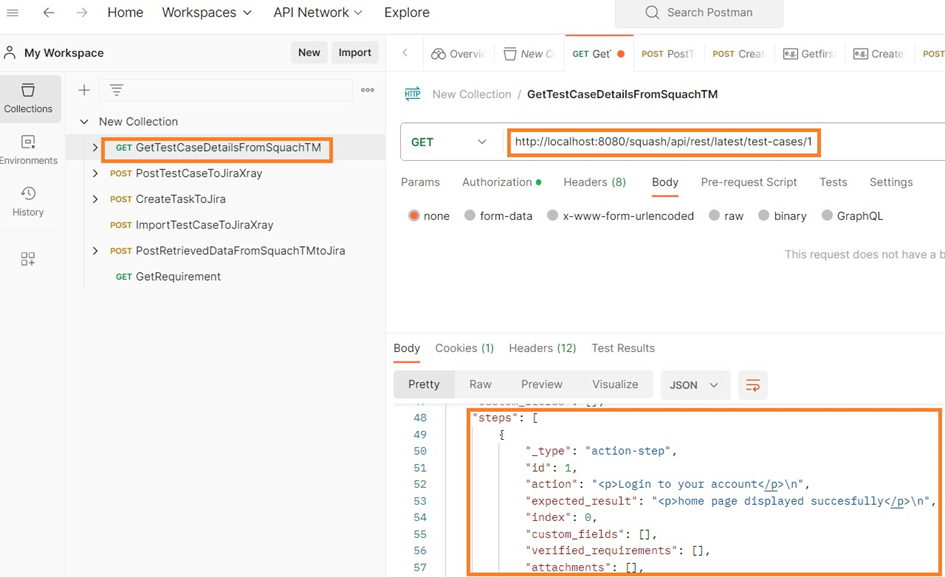The image size is (945, 577).
Task: Click the text wrap icon beside JSON dropdown
Action: click(x=752, y=384)
